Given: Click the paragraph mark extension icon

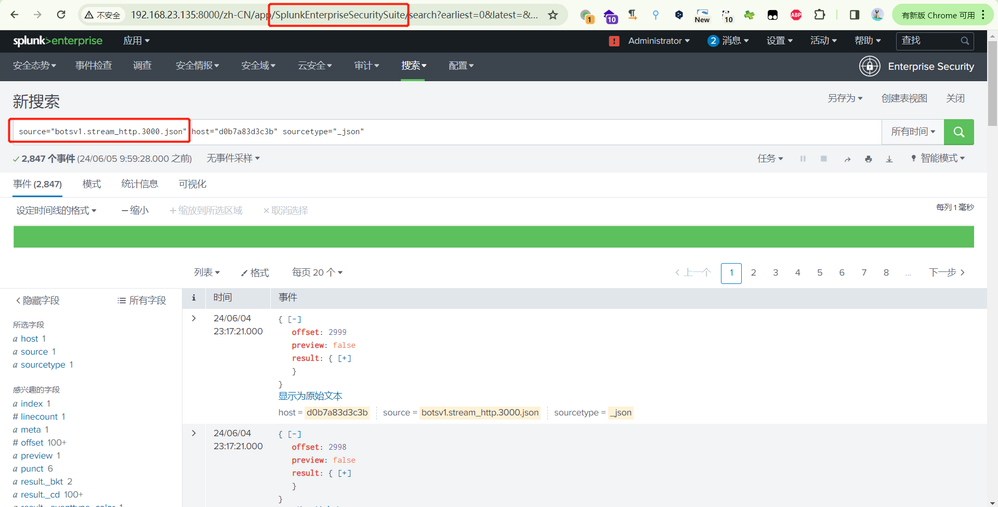Looking at the screenshot, I should [633, 15].
